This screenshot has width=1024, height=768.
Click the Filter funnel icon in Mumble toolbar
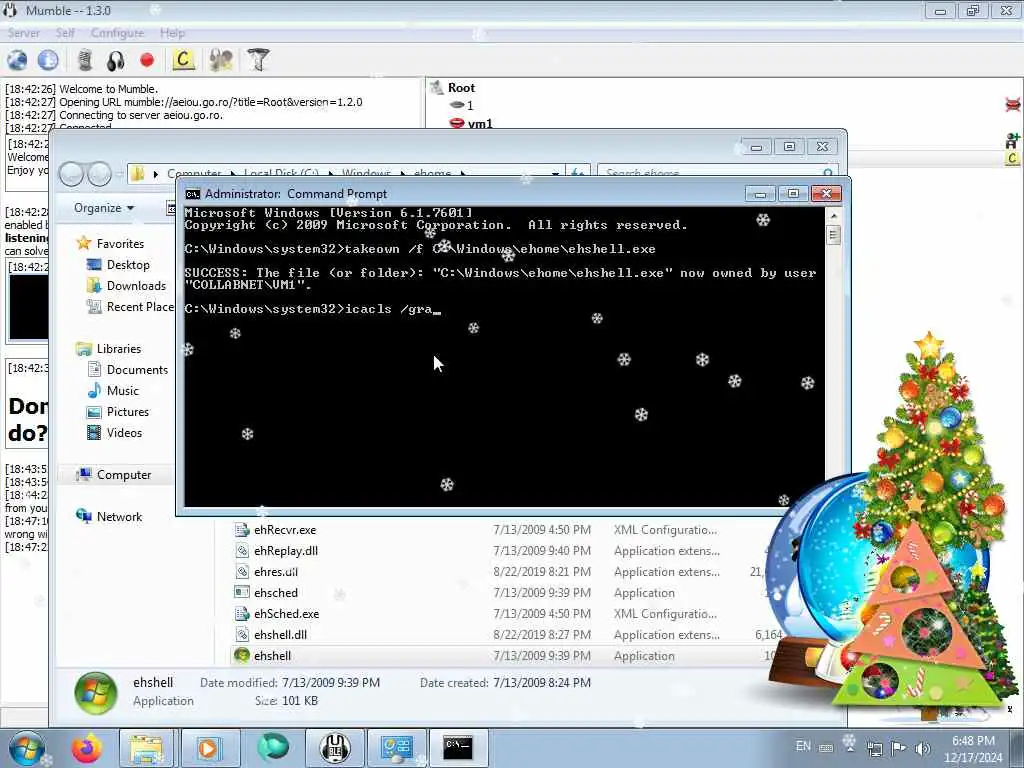click(x=258, y=60)
